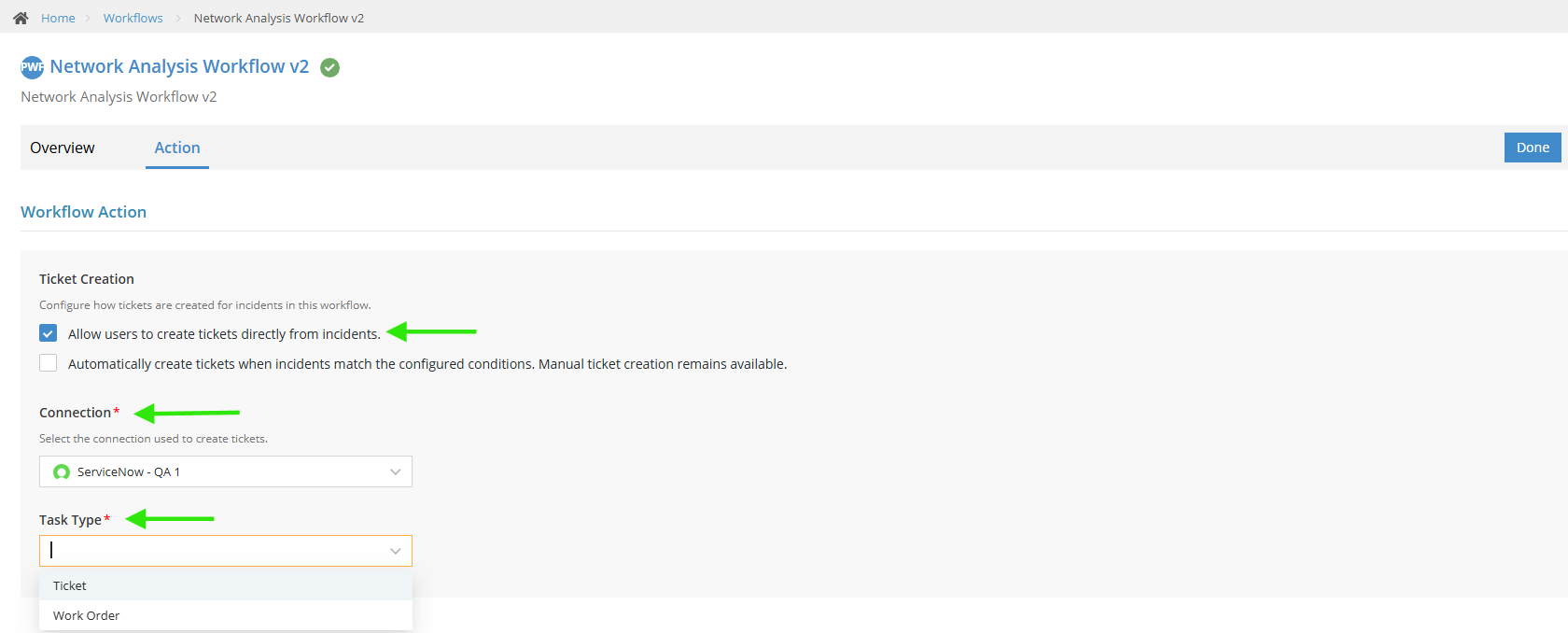The image size is (1568, 633).
Task: Click the Home house icon in breadcrumb
Action: click(21, 18)
